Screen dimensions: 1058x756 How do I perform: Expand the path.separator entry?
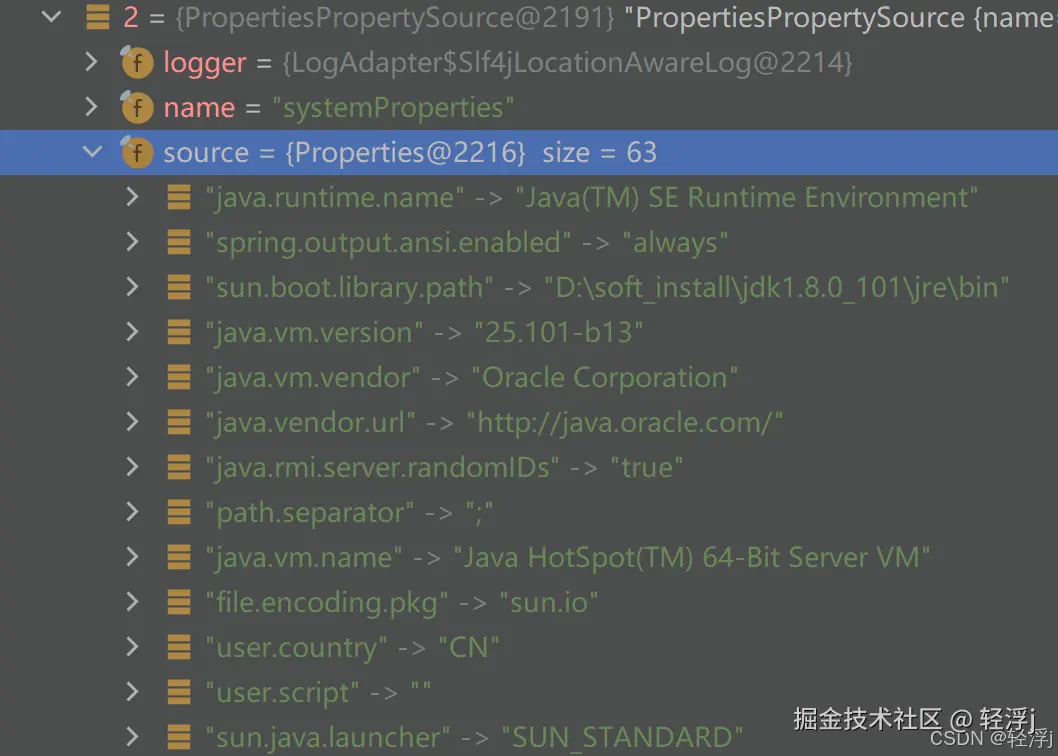click(x=133, y=512)
